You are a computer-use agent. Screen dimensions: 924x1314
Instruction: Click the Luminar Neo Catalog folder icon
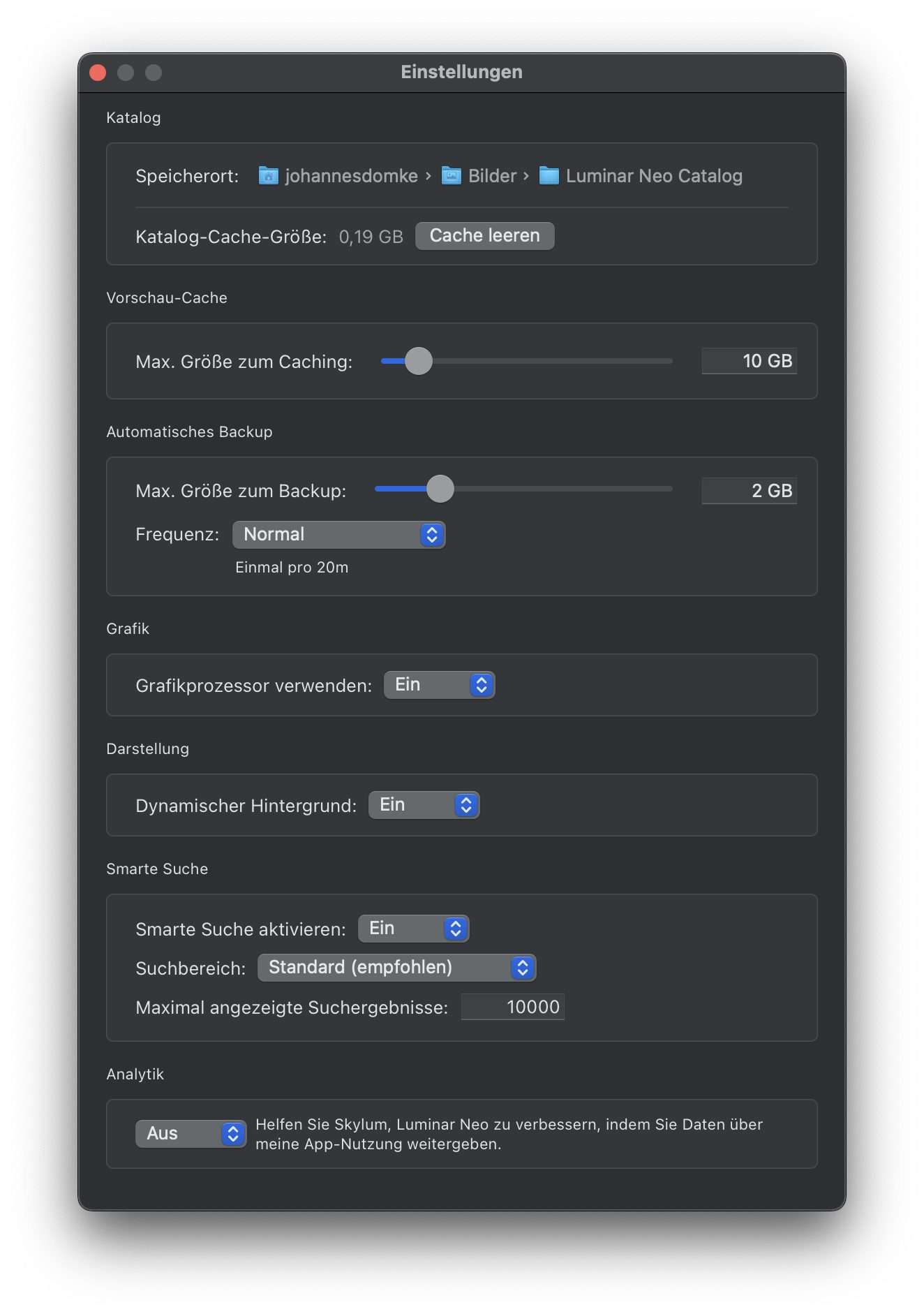click(x=549, y=176)
